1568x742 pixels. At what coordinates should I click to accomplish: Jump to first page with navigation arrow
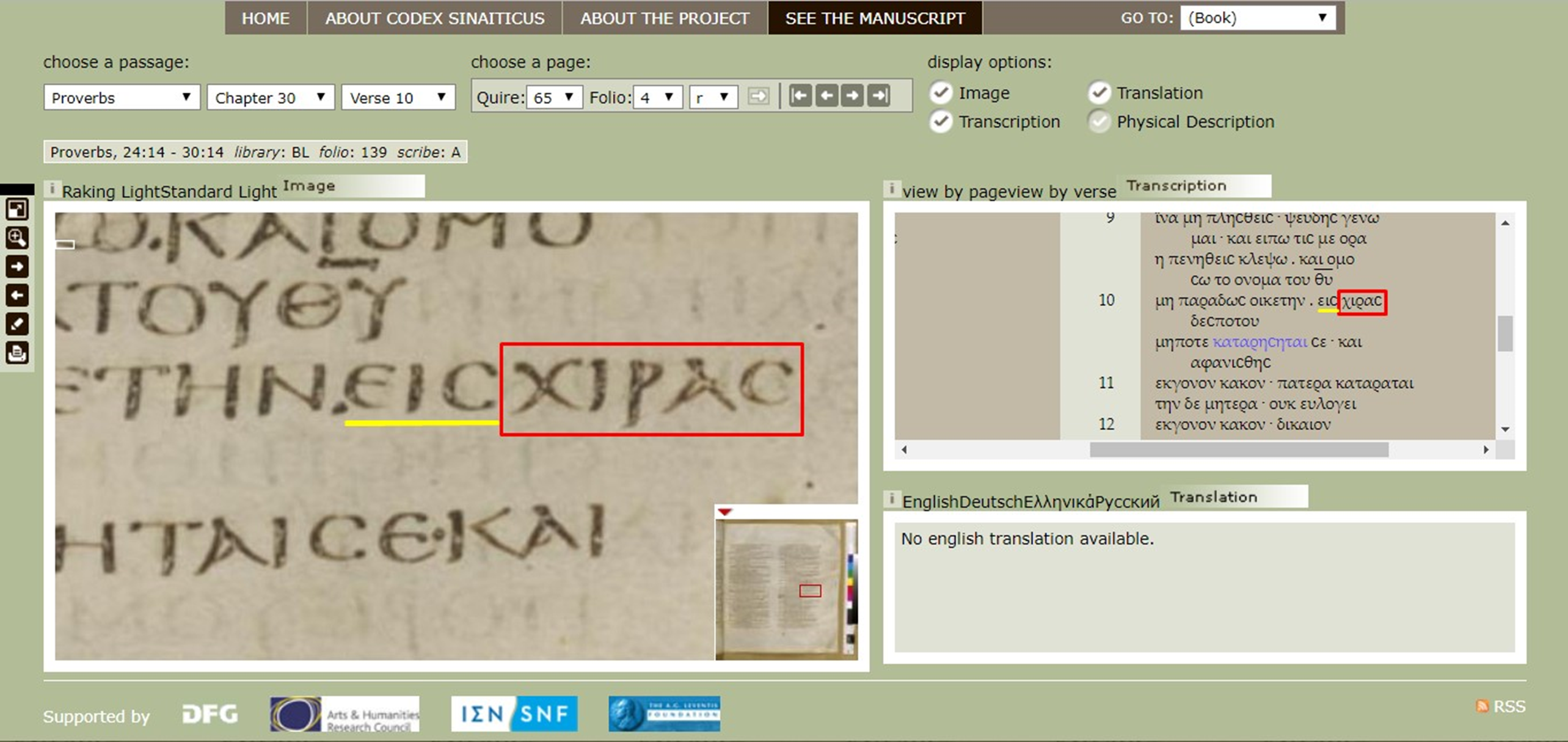[800, 96]
